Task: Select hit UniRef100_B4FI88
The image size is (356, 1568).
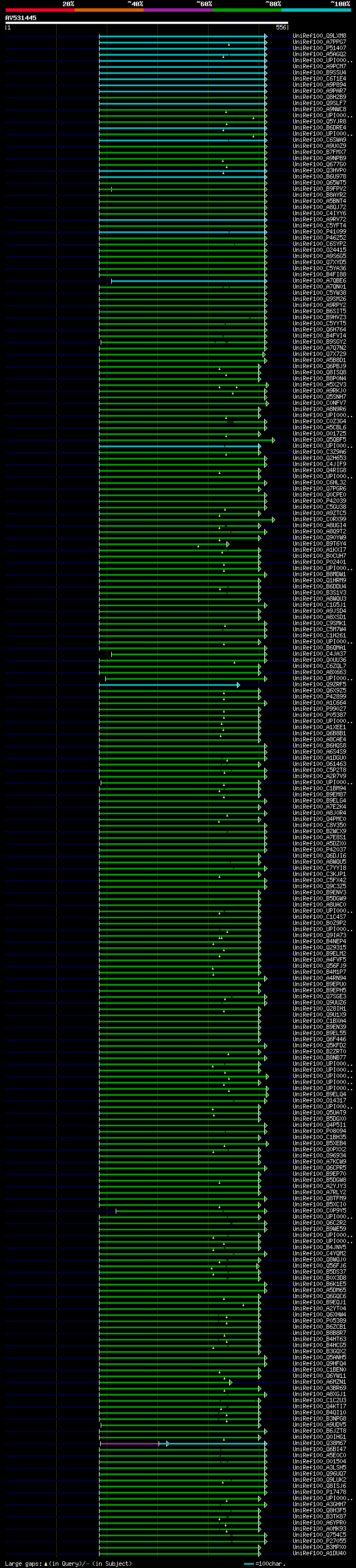Action: point(319,275)
